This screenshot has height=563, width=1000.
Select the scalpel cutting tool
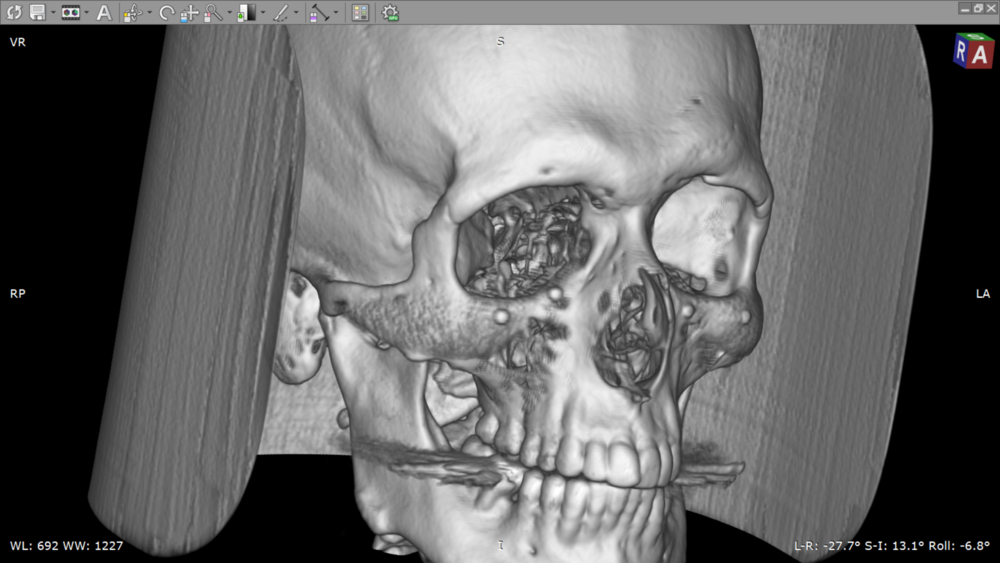[281, 13]
